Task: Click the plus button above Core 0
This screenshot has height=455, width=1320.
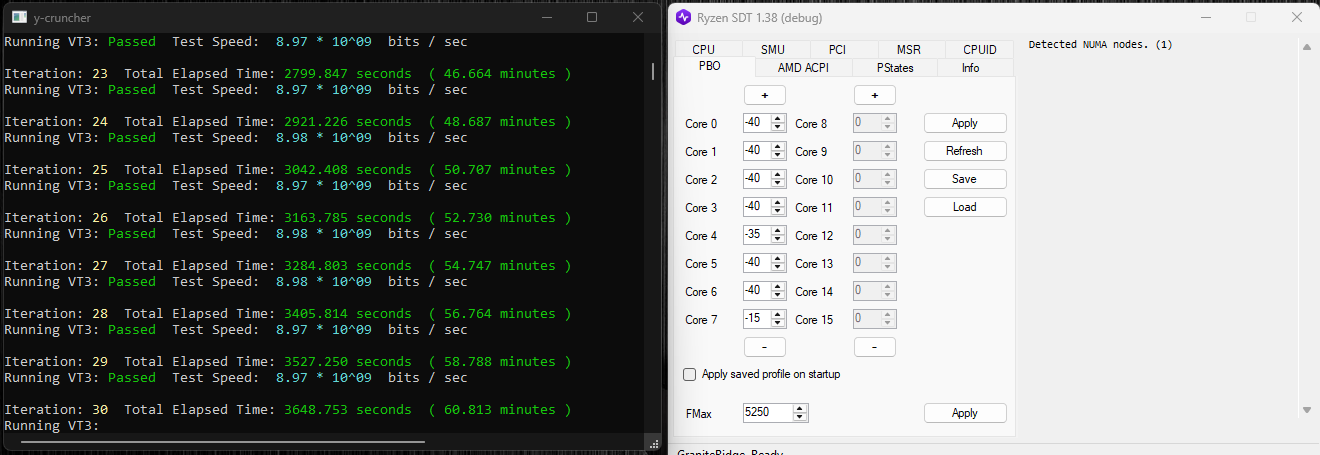Action: click(x=764, y=95)
